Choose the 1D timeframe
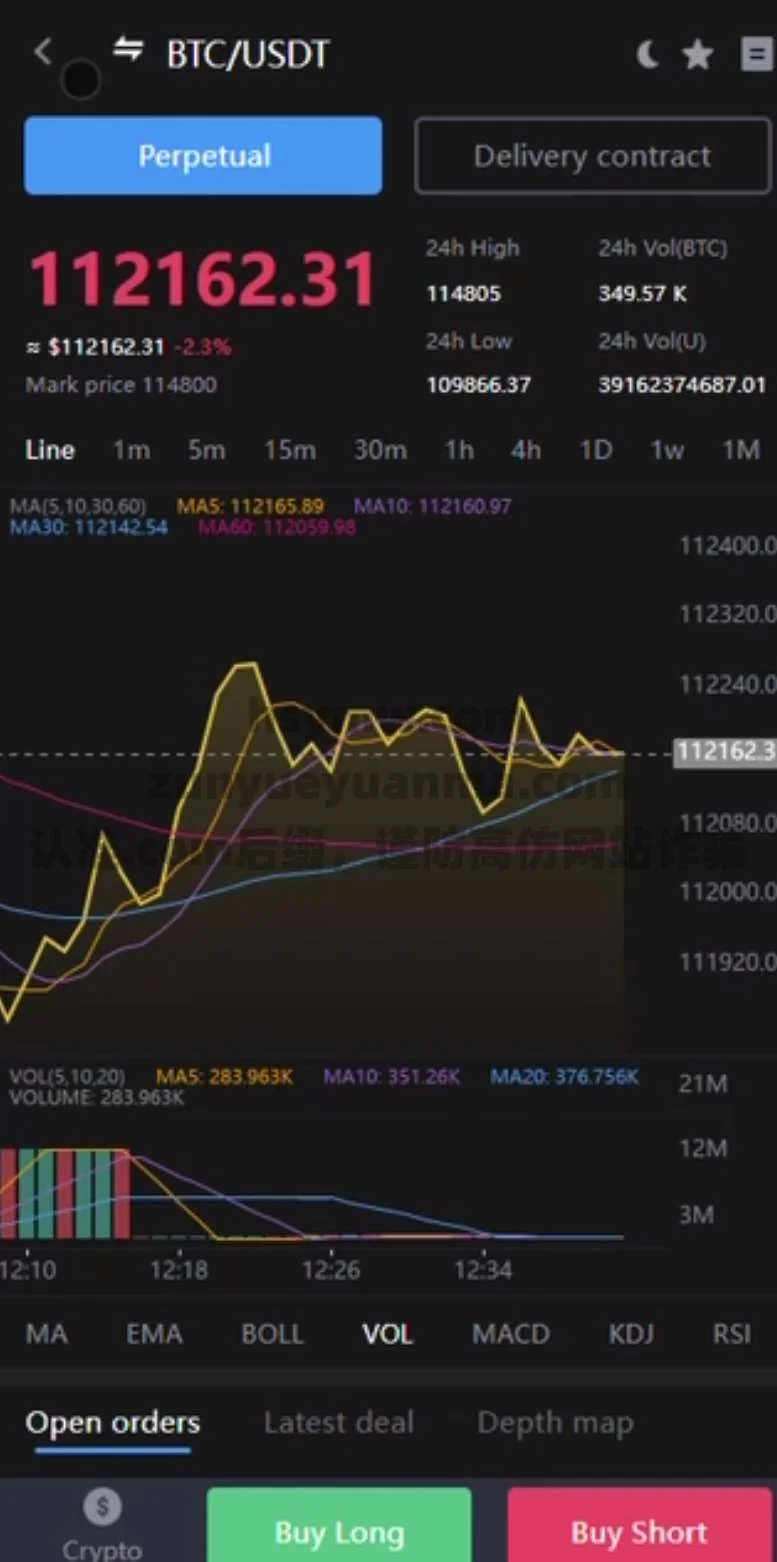 coord(595,450)
